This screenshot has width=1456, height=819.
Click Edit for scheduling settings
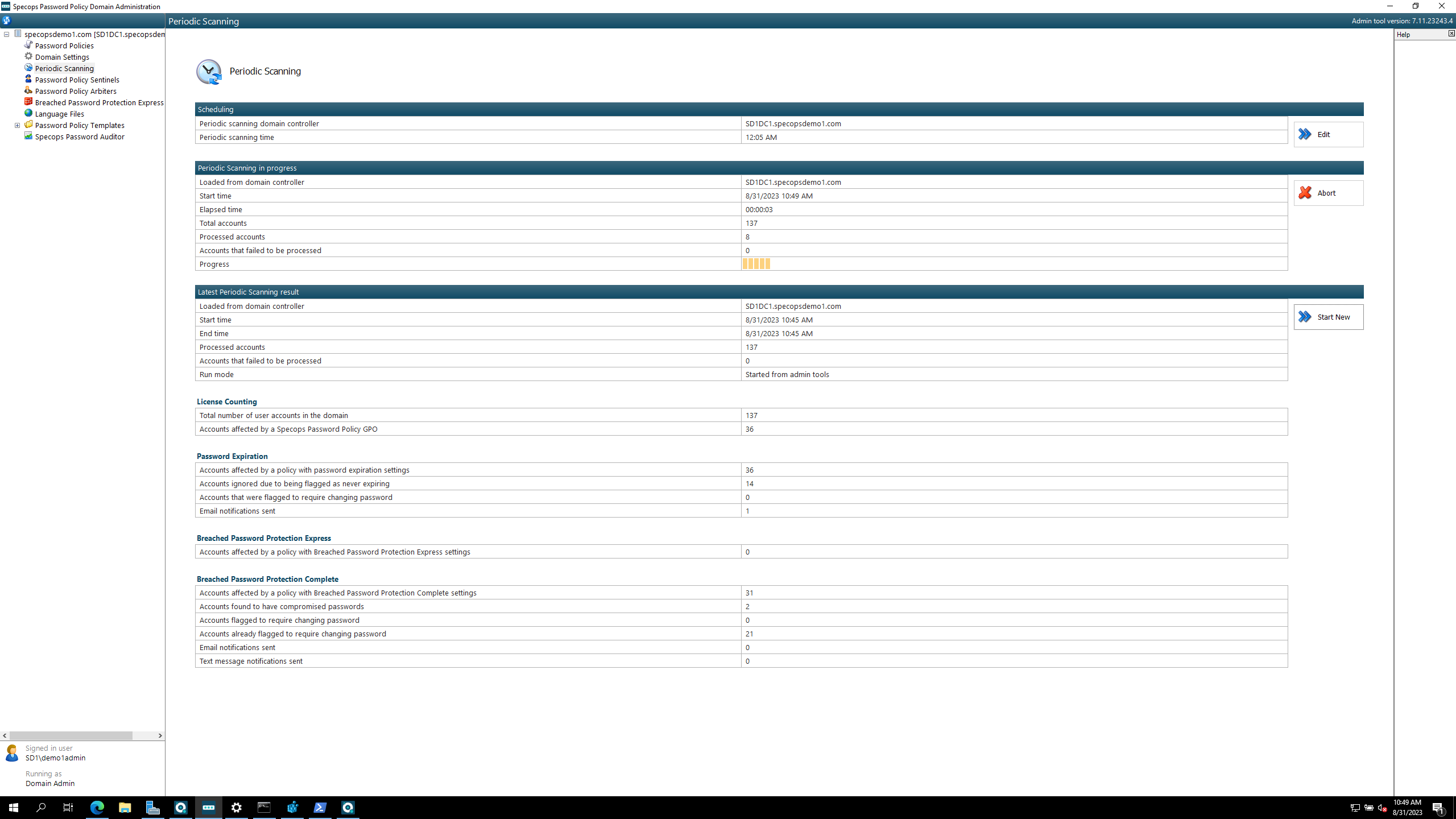point(1329,134)
